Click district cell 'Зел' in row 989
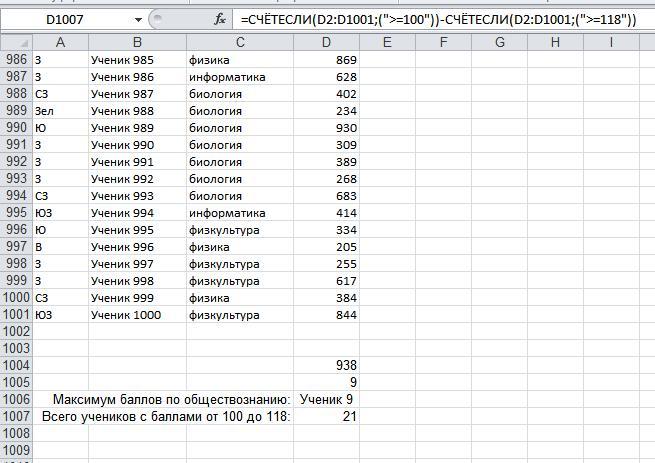 pyautogui.click(x=61, y=111)
